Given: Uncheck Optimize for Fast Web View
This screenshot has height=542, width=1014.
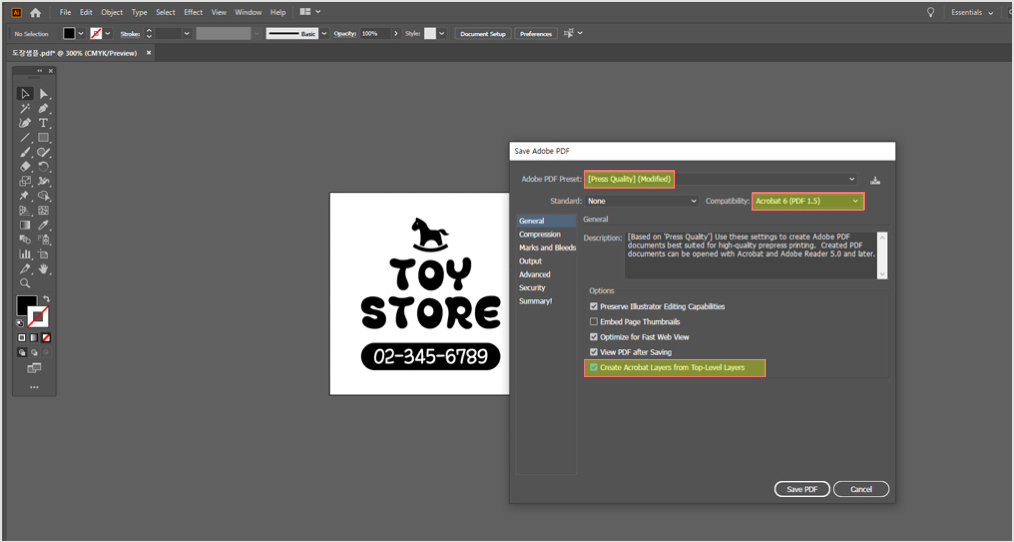Looking at the screenshot, I should coord(594,337).
